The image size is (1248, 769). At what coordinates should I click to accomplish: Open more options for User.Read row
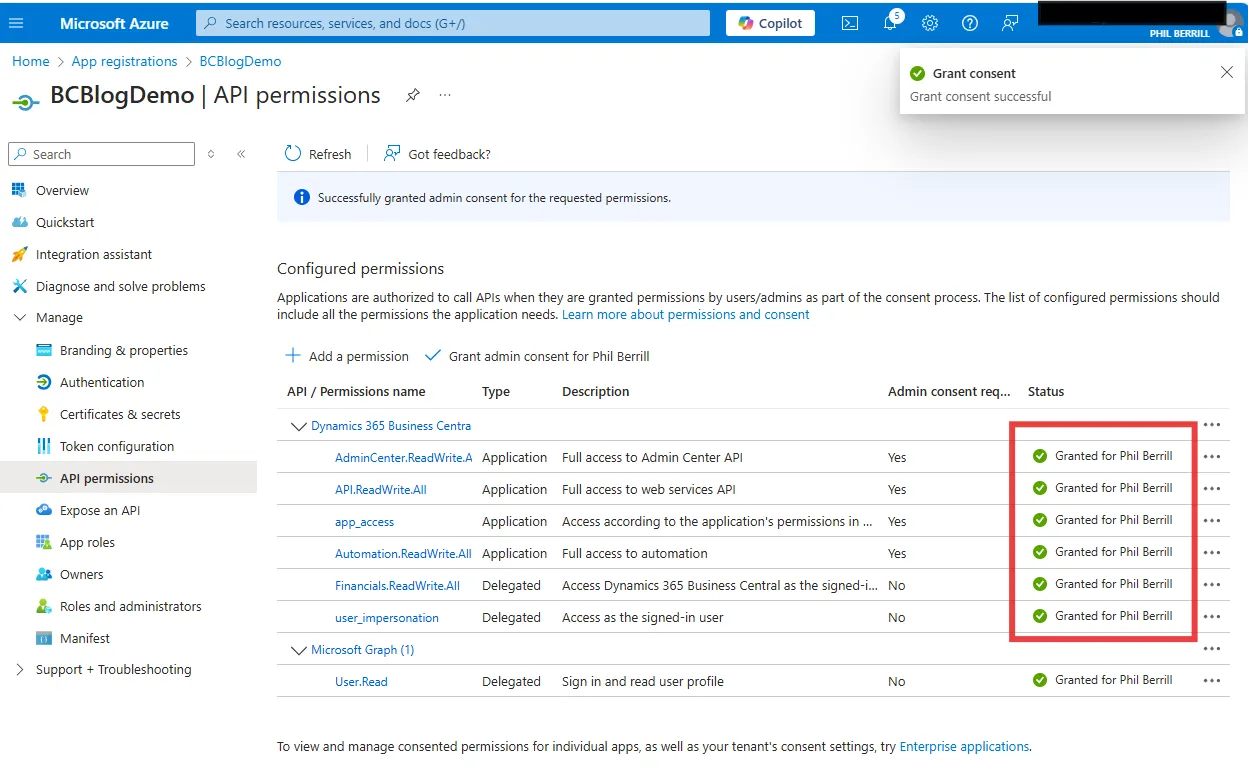[x=1212, y=681]
